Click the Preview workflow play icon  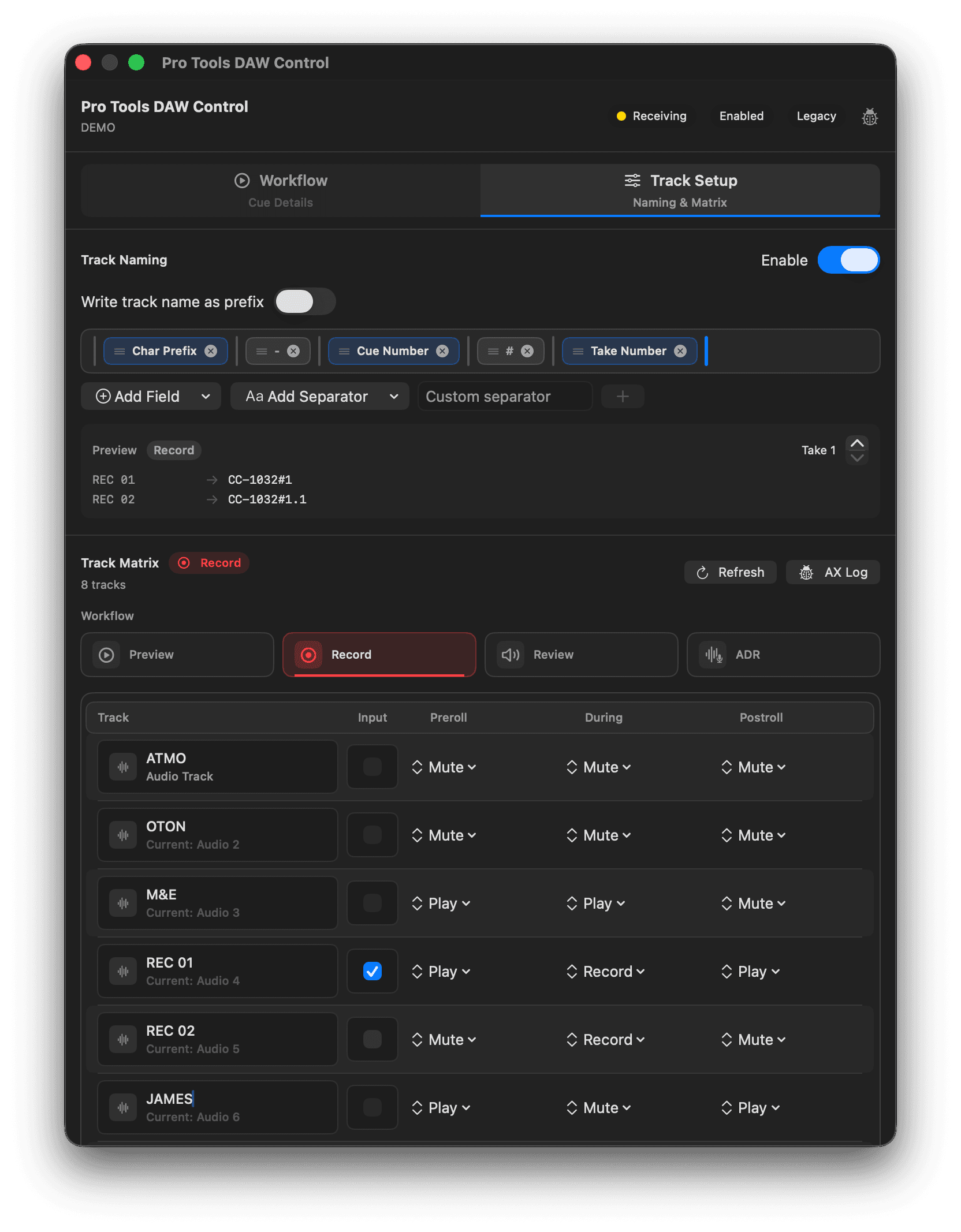(x=106, y=655)
